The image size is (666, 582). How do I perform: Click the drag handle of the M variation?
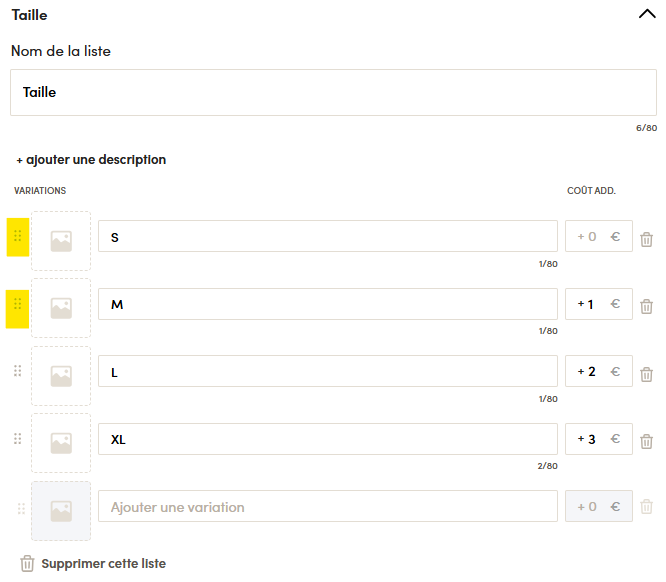pyautogui.click(x=17, y=304)
